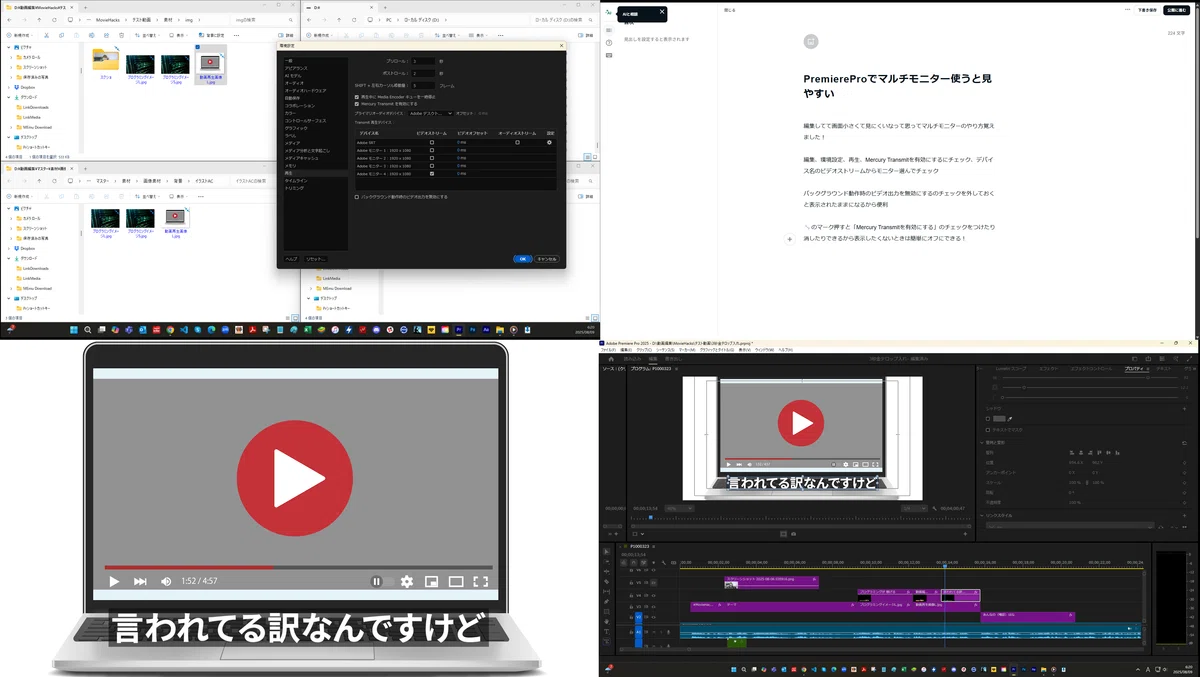The width and height of the screenshot is (1200, 677).
Task: Click 下書き保存 in note editor
Action: pos(1147,9)
